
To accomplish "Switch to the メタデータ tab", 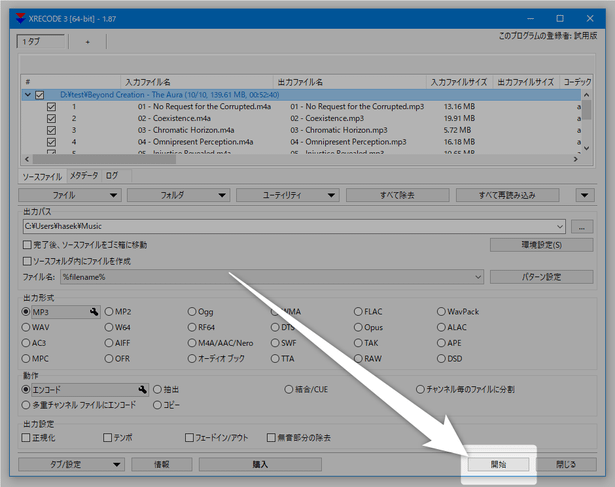I will pos(84,176).
